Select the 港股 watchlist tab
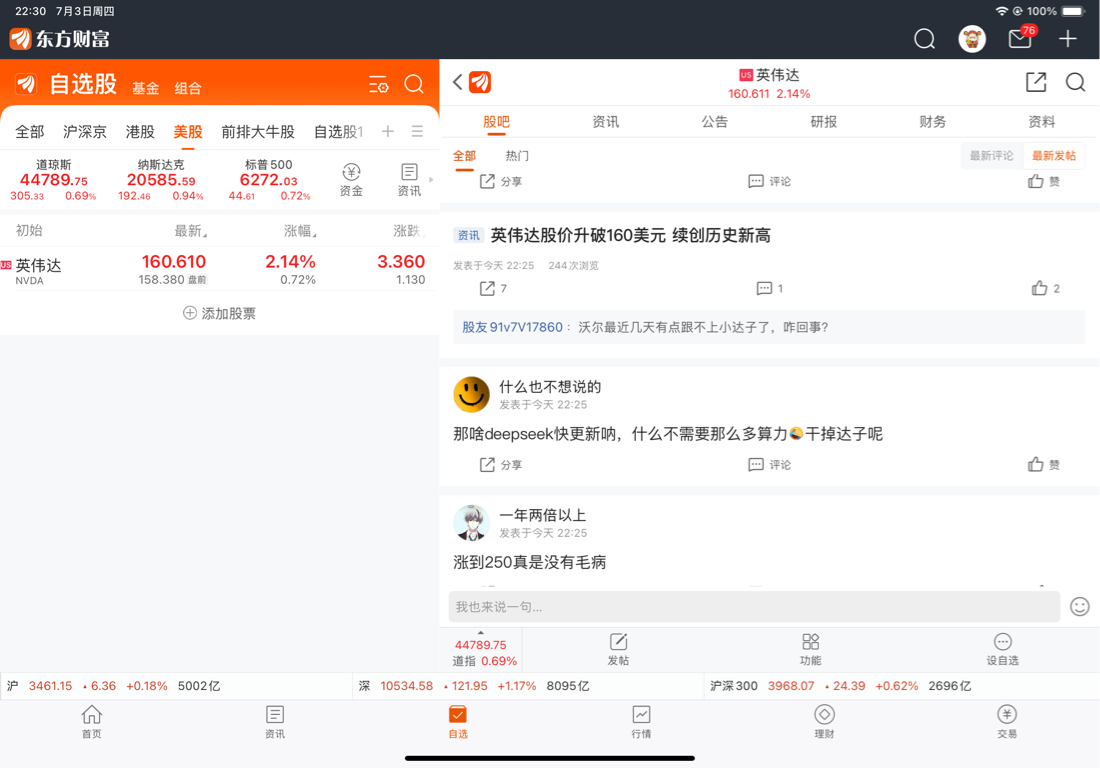1100x768 pixels. [x=140, y=132]
